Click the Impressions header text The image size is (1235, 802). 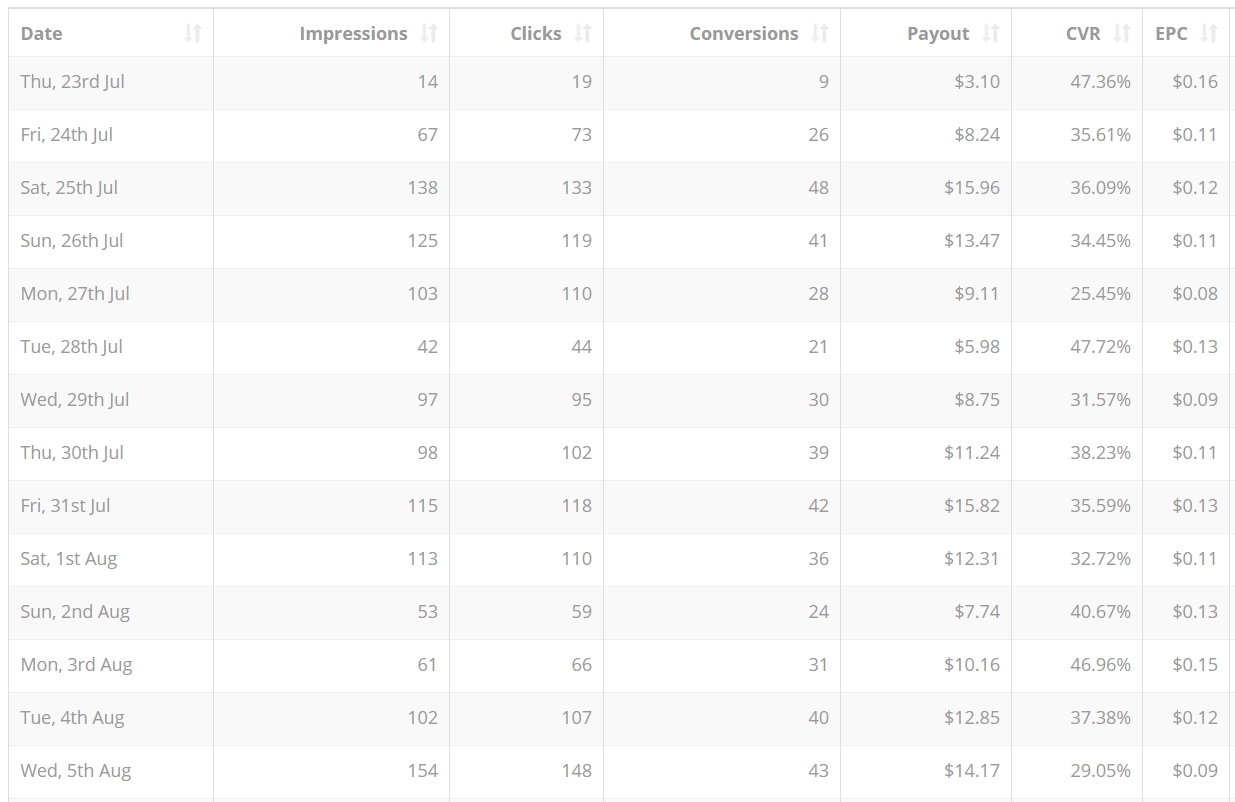(353, 34)
